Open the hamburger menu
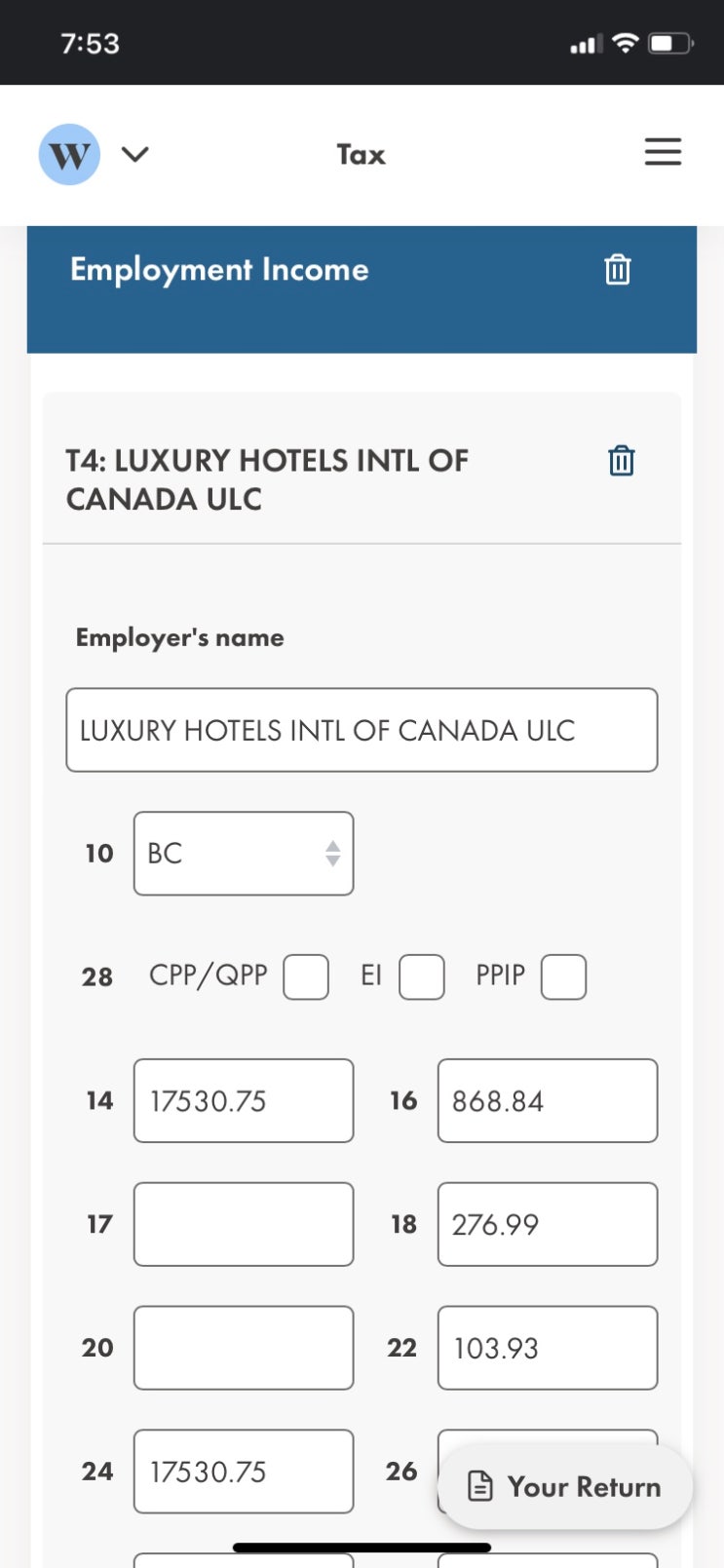The width and height of the screenshot is (724, 1568). (663, 152)
